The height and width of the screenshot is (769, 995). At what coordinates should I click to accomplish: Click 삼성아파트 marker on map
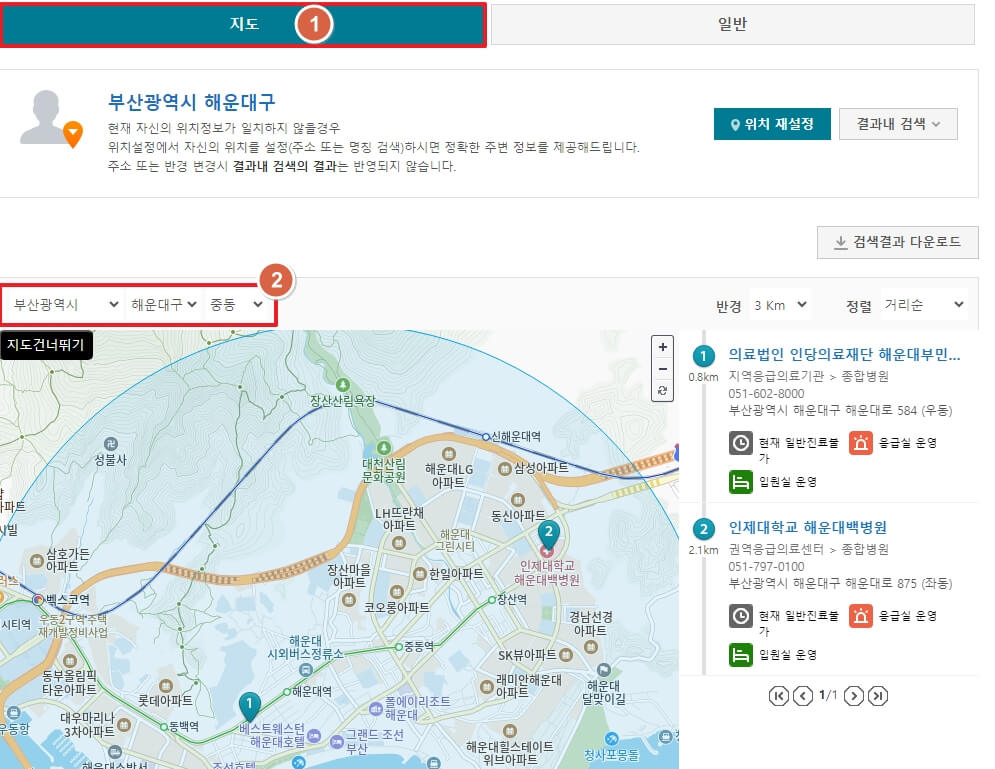534,468
